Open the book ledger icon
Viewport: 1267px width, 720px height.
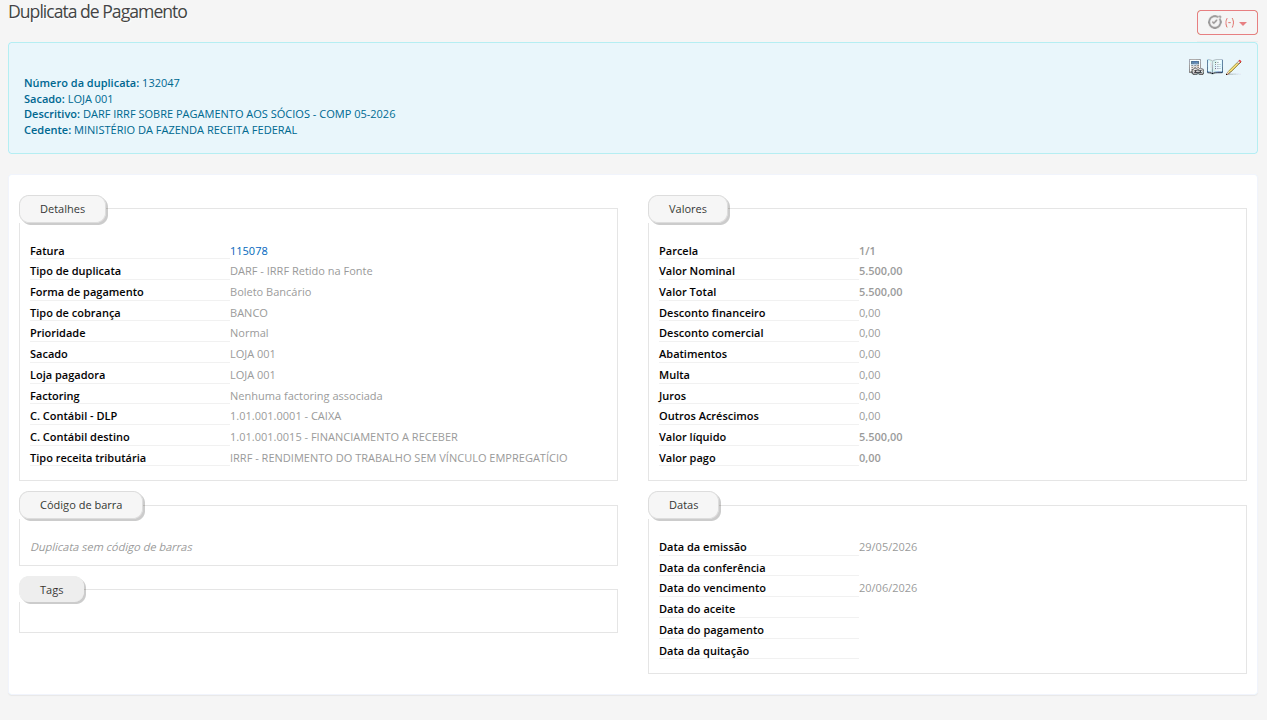click(1215, 67)
